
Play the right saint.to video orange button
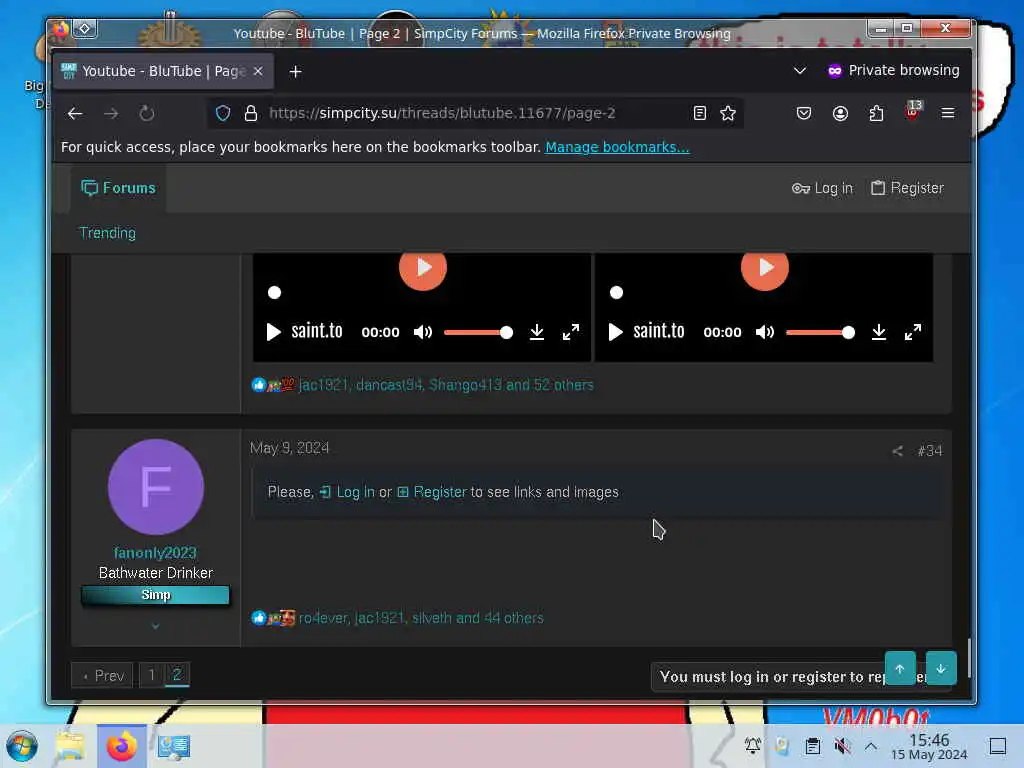point(765,268)
